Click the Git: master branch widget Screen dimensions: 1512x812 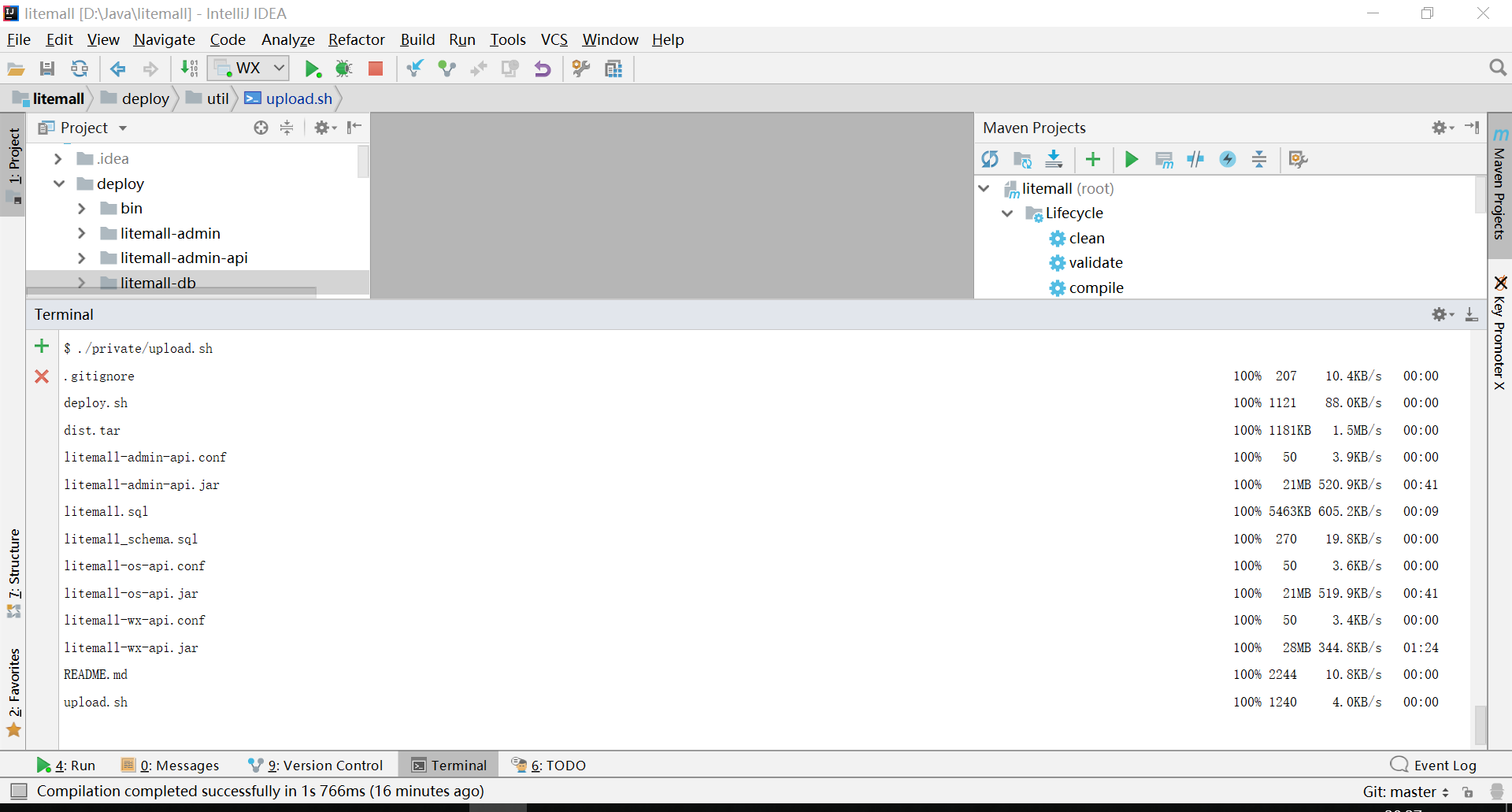click(1405, 792)
